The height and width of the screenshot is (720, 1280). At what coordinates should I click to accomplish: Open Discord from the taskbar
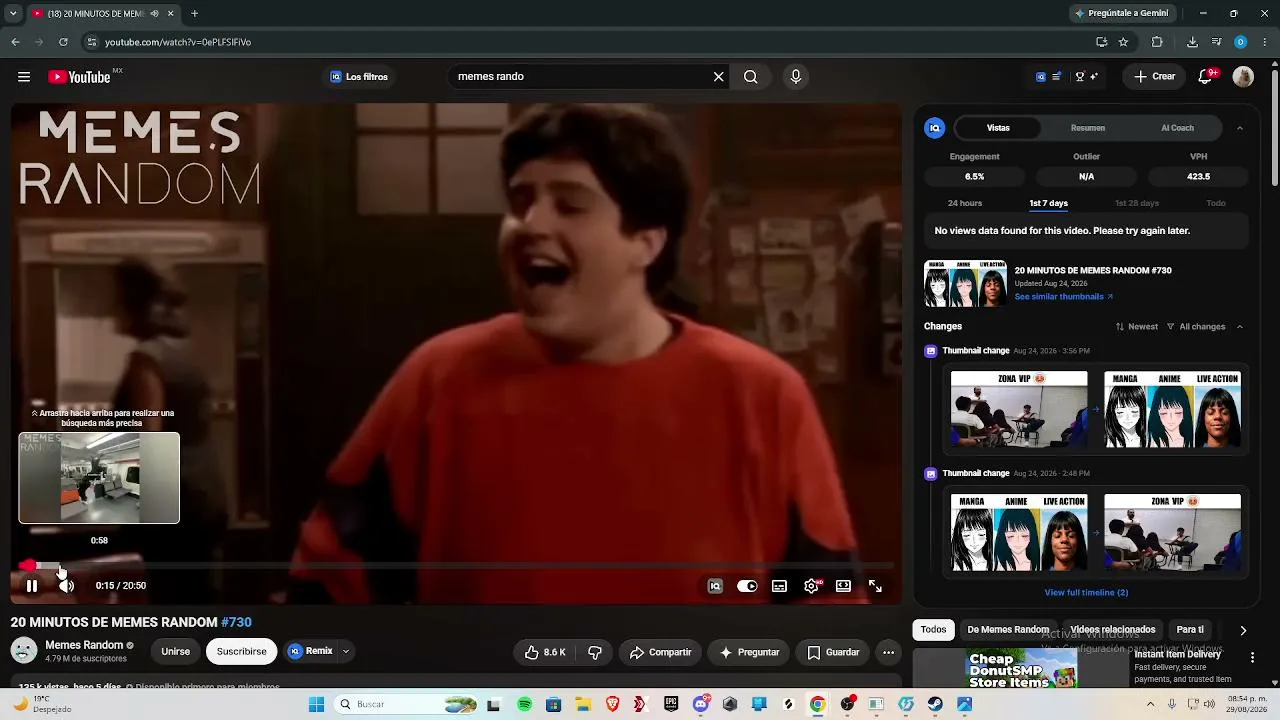[x=701, y=704]
